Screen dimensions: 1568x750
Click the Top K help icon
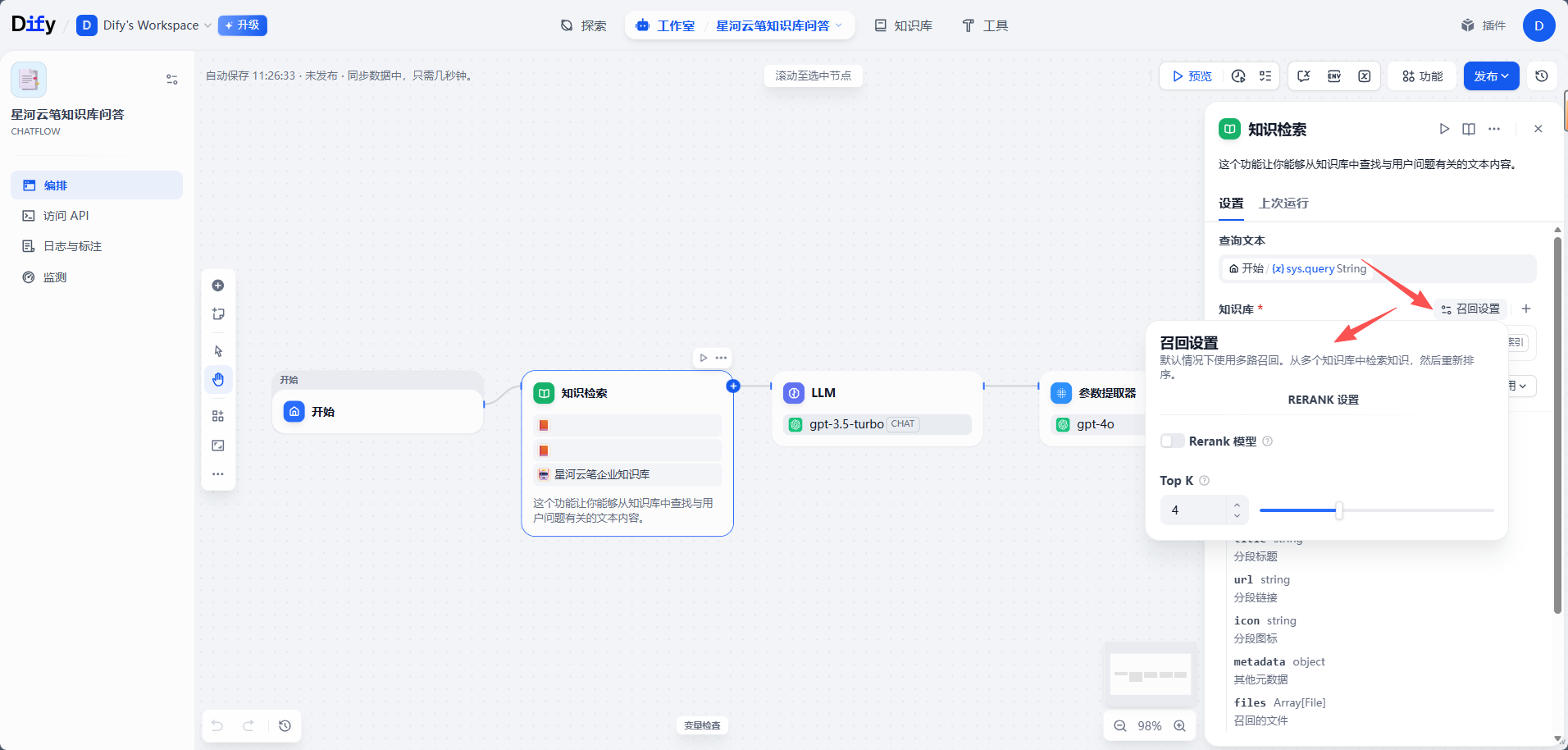point(1204,481)
